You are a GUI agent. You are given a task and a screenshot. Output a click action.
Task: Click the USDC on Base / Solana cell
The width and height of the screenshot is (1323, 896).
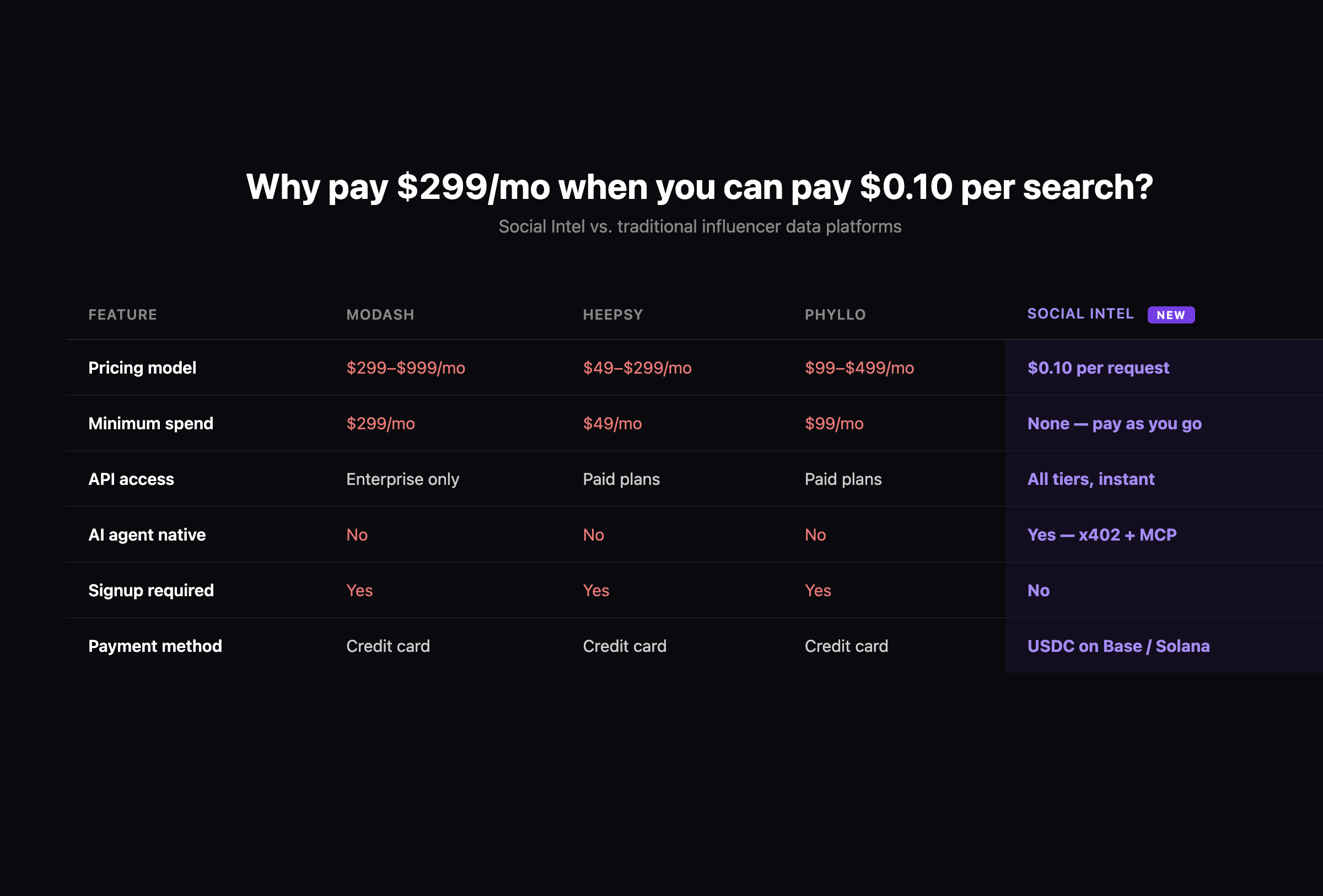click(1118, 646)
